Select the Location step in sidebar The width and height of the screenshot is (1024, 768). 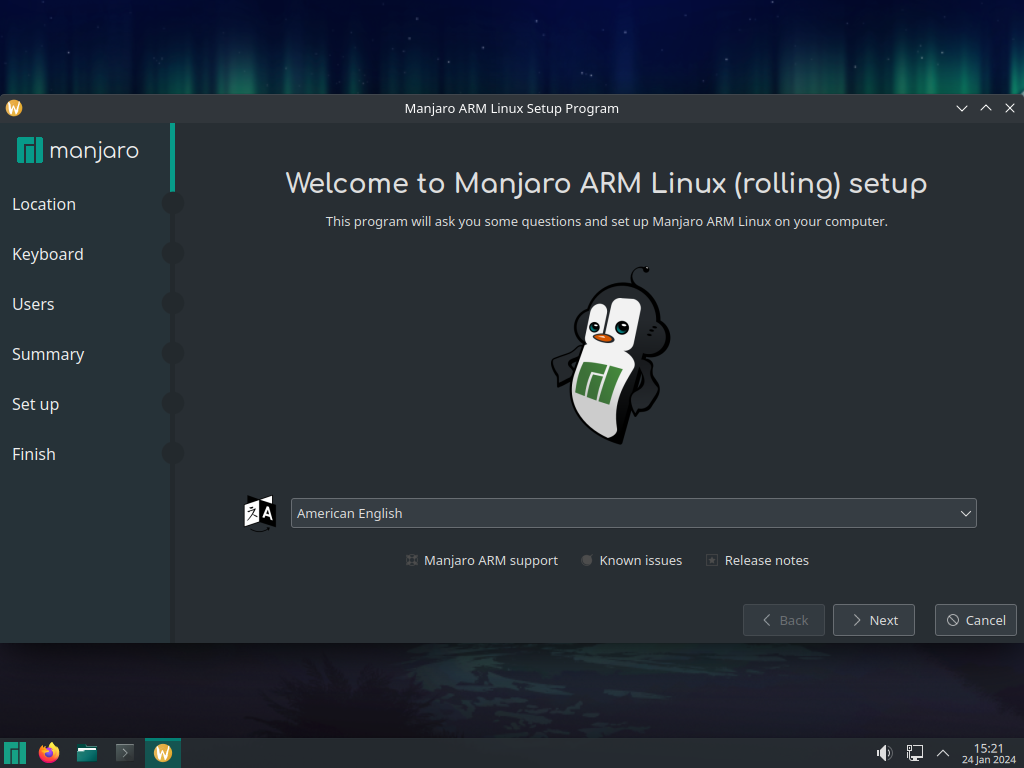pyautogui.click(x=44, y=204)
